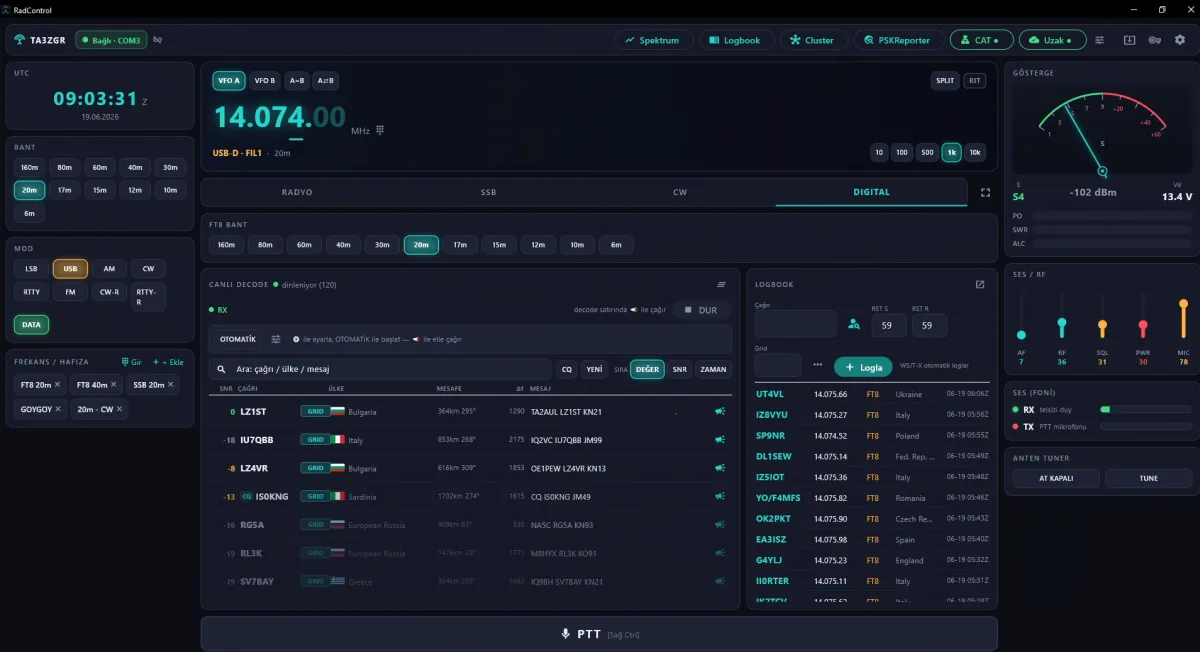1200x652 pixels.
Task: Select VFO A
Action: coord(229,80)
